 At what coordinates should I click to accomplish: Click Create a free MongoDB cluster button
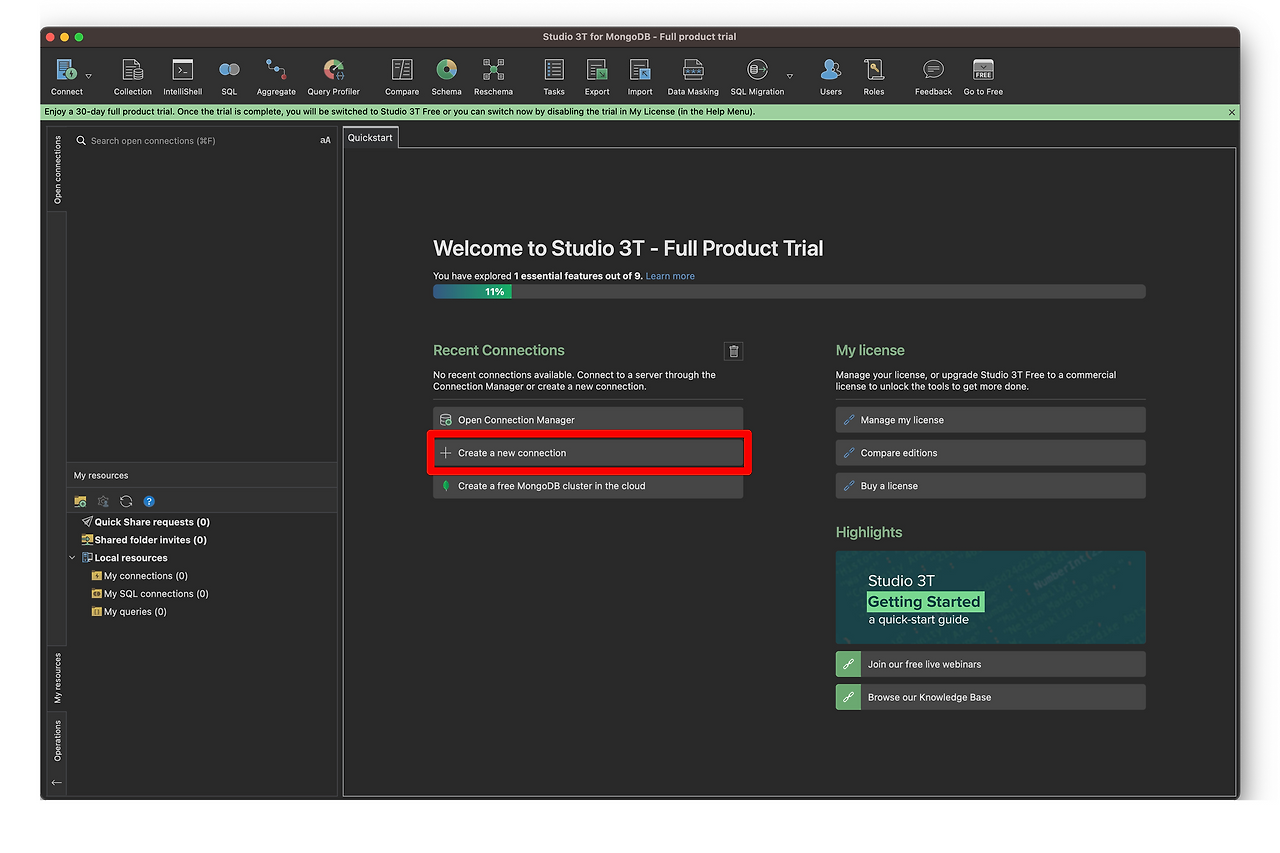(588, 486)
